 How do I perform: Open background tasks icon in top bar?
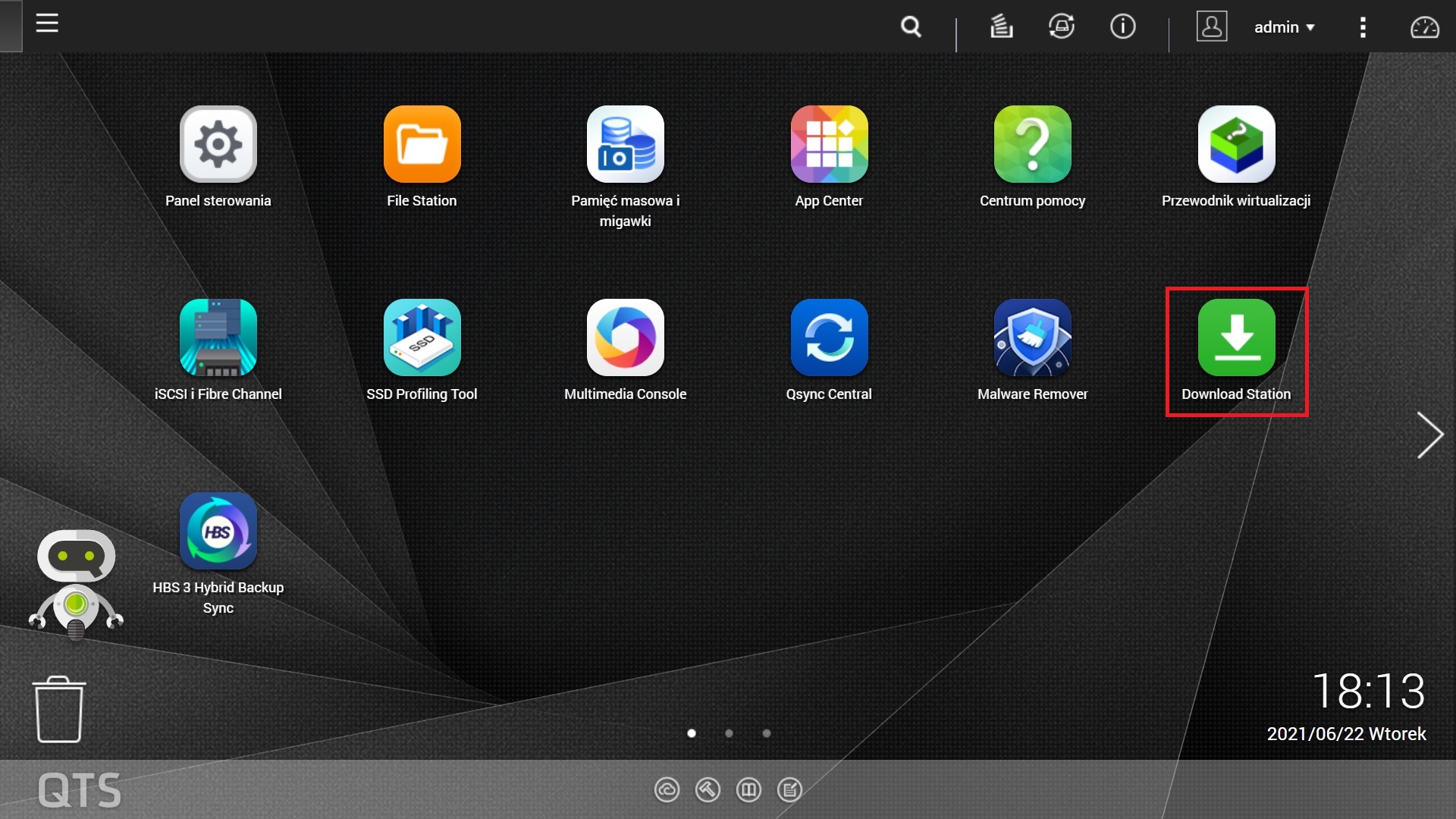pos(1001,27)
